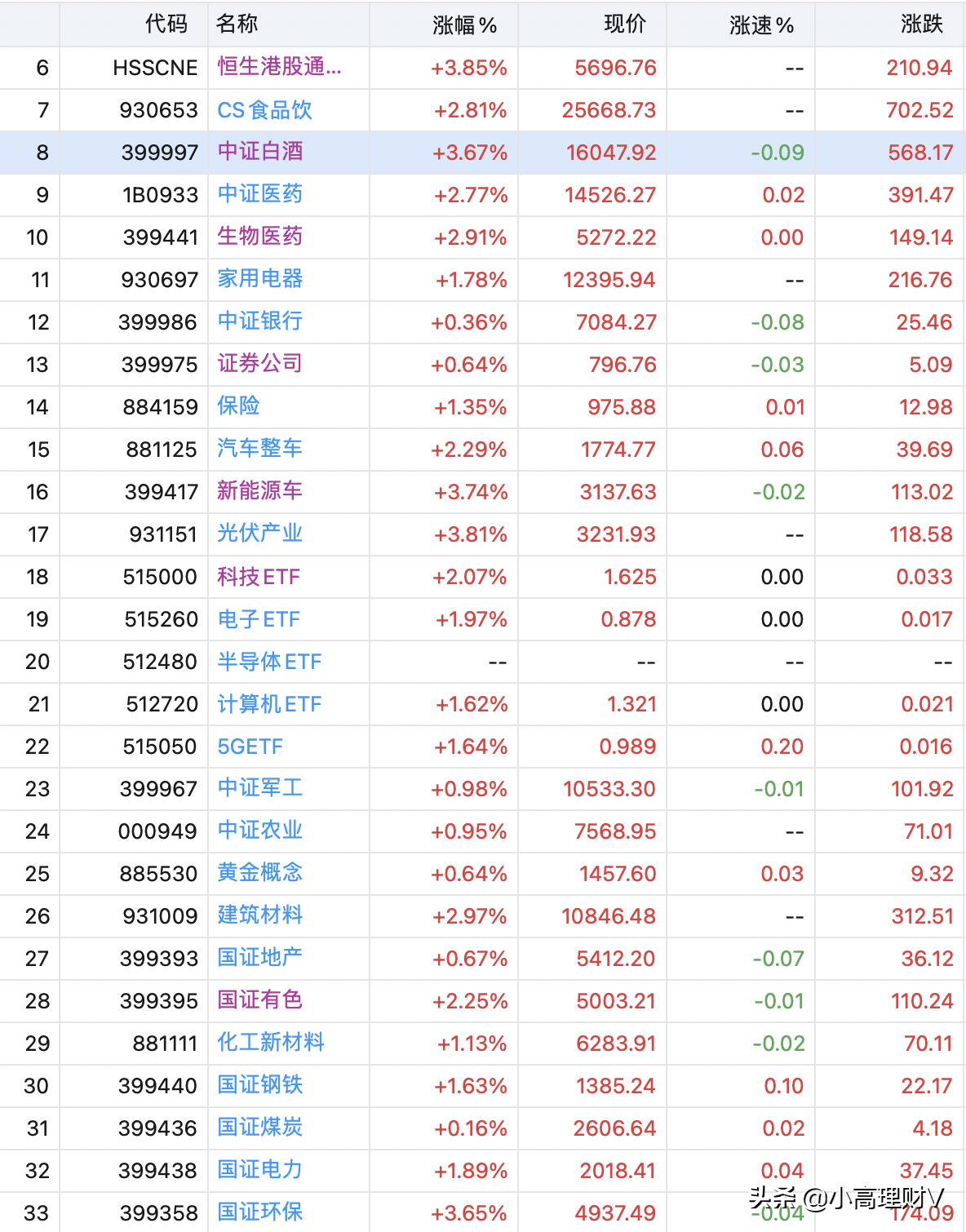Viewport: 966px width, 1232px height.
Task: Open the 黄金概念 sector
Action: (x=260, y=873)
